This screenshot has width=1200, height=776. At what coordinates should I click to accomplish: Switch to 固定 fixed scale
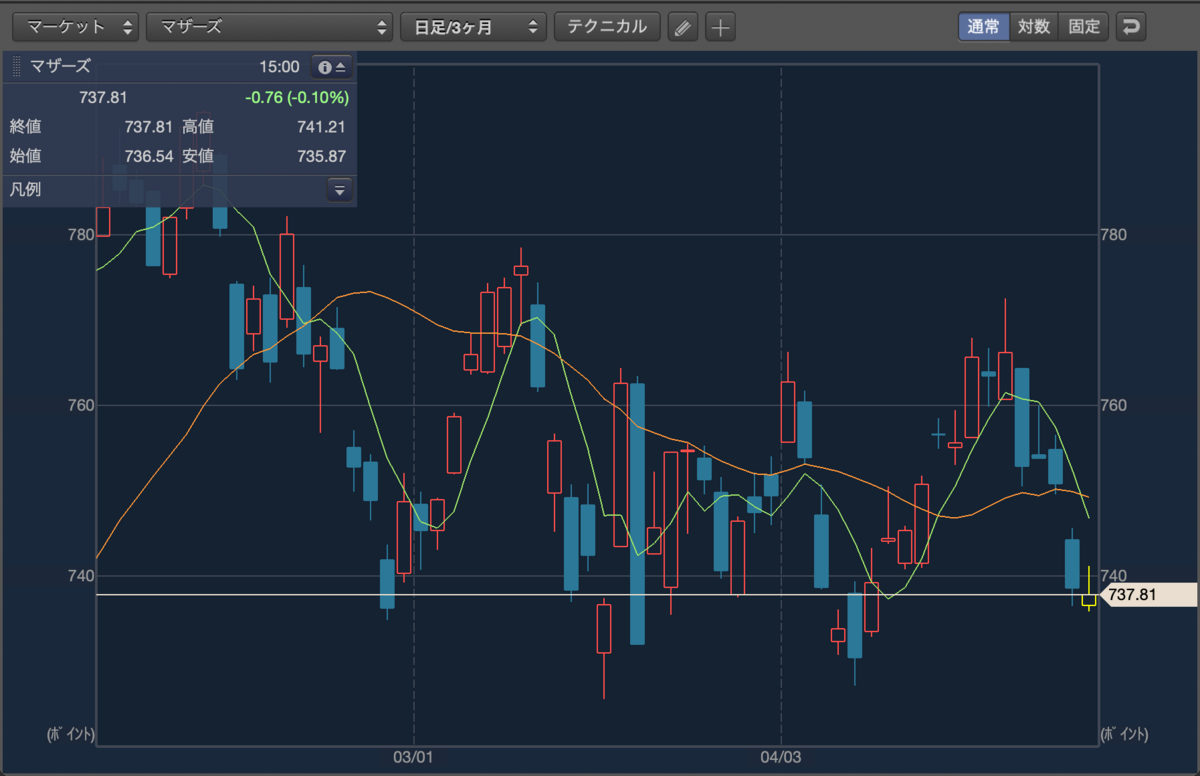coord(1083,27)
